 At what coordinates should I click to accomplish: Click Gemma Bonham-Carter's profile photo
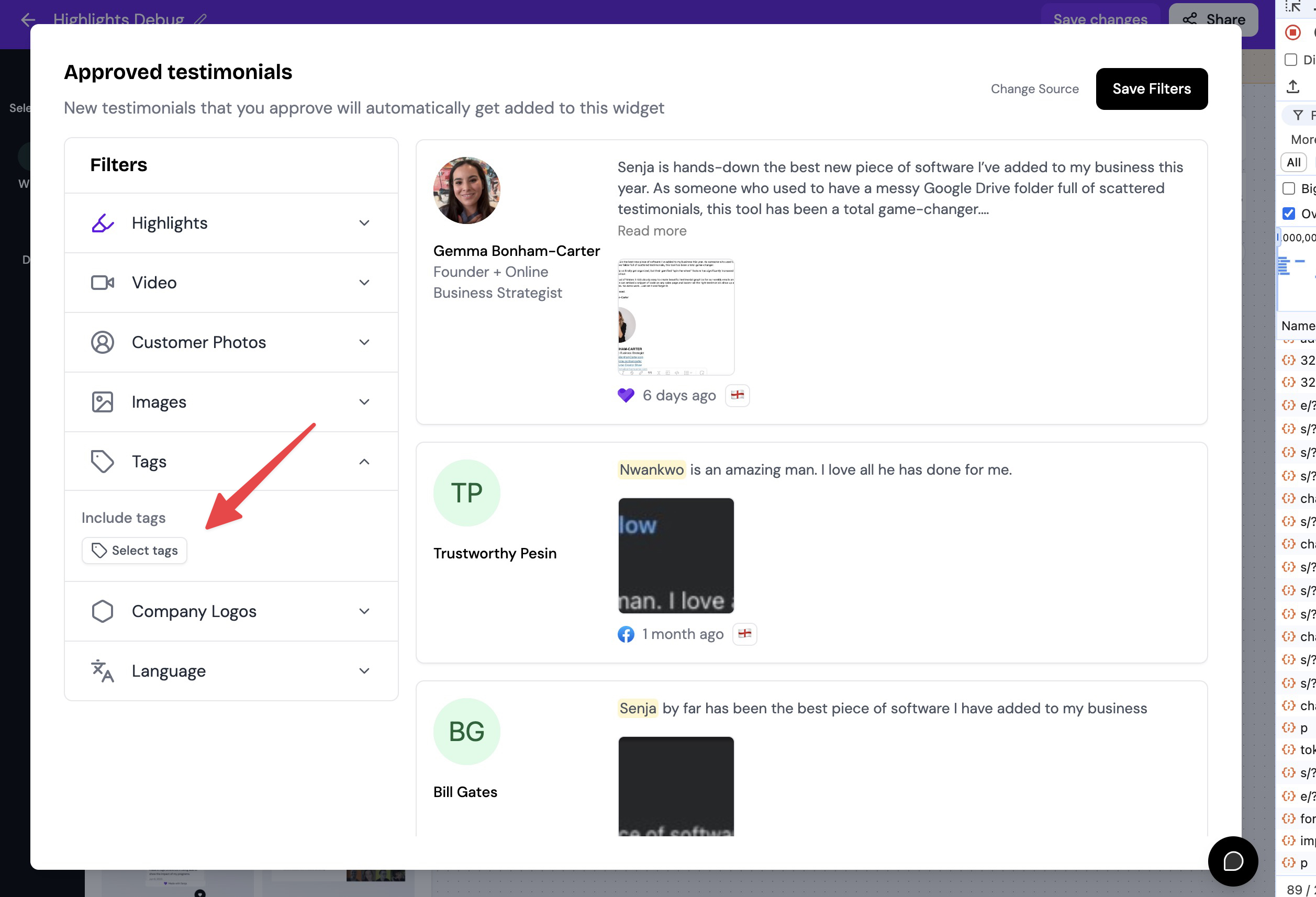[466, 190]
